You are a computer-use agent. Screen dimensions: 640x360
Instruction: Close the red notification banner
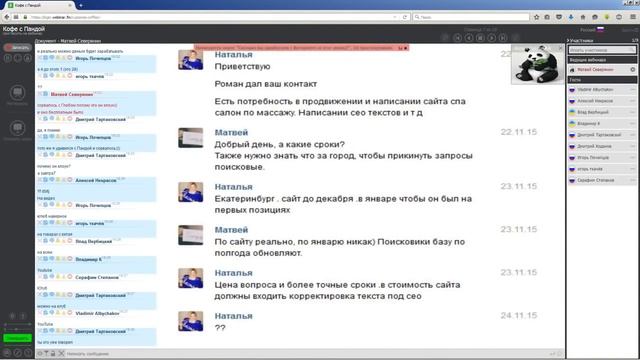405,48
